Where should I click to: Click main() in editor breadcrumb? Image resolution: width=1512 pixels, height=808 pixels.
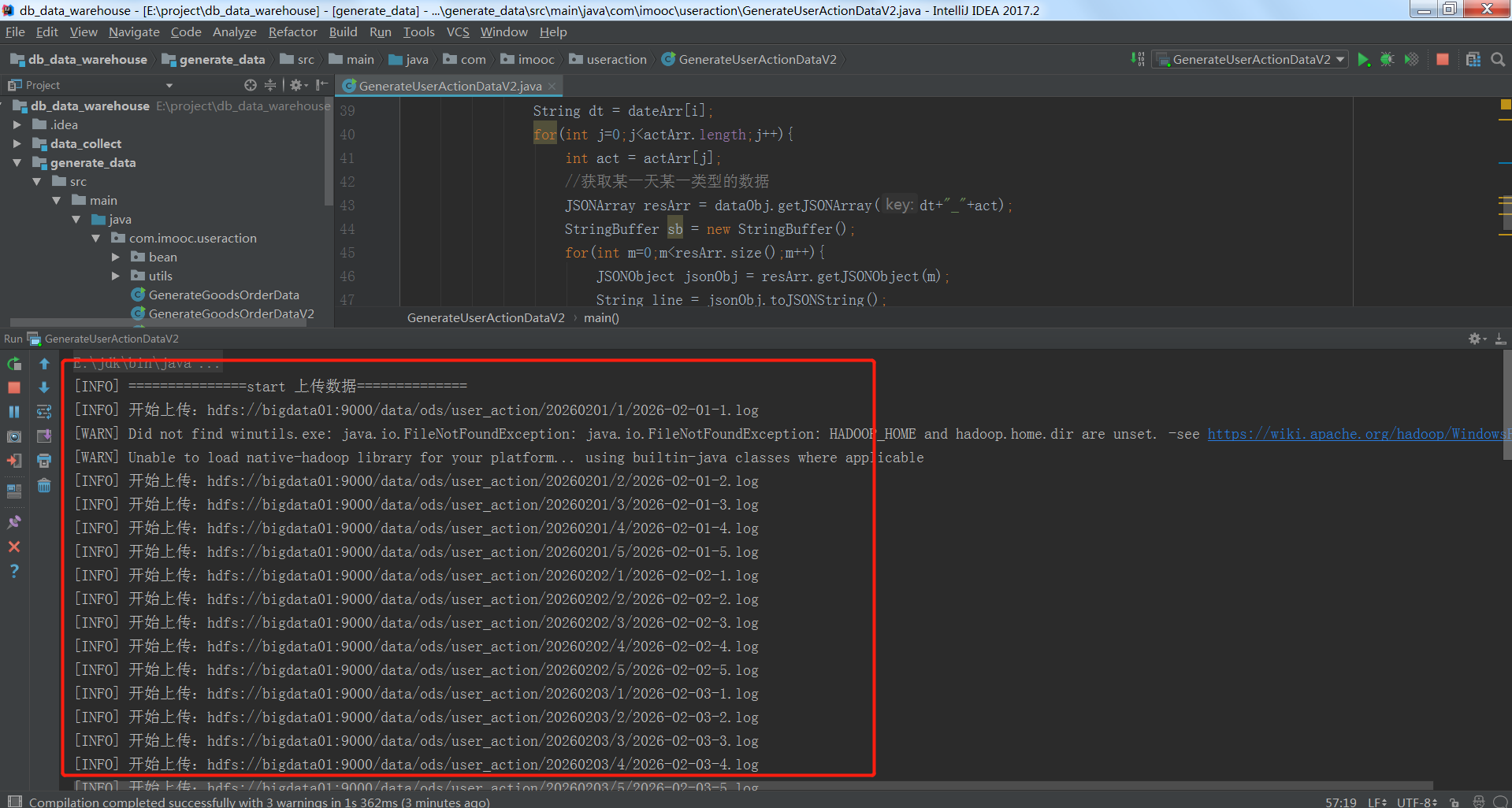[601, 318]
